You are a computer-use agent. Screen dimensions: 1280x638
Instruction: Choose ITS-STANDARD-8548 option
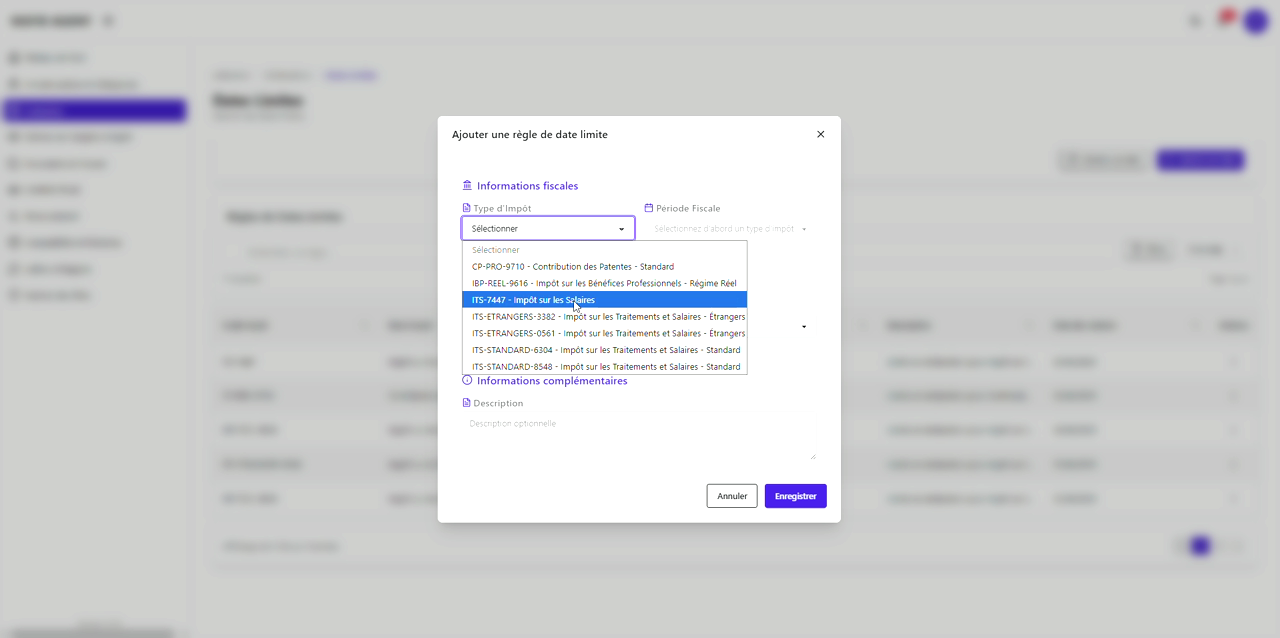click(604, 367)
